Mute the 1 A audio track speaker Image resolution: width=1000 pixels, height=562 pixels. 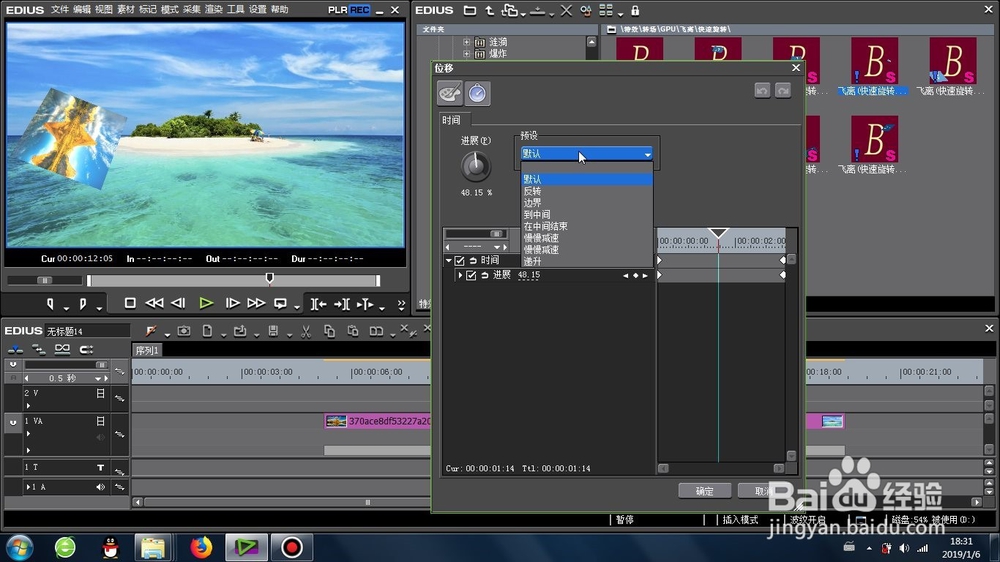(100, 487)
